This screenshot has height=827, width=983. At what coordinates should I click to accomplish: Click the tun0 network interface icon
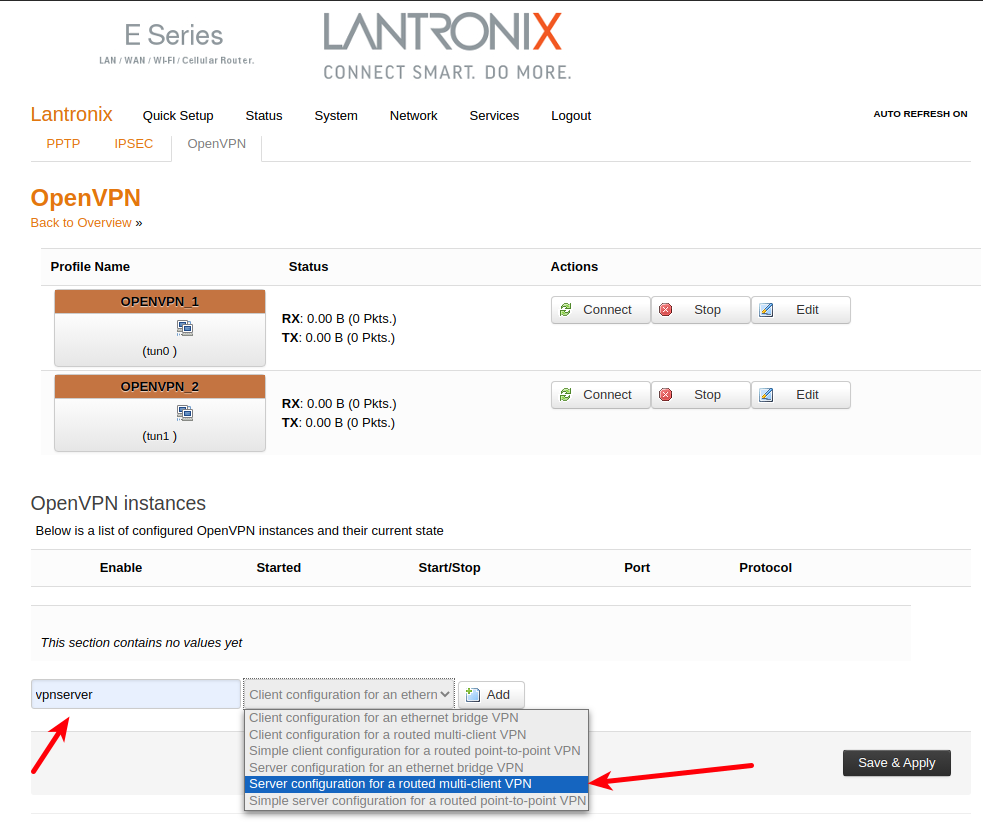pyautogui.click(x=185, y=328)
